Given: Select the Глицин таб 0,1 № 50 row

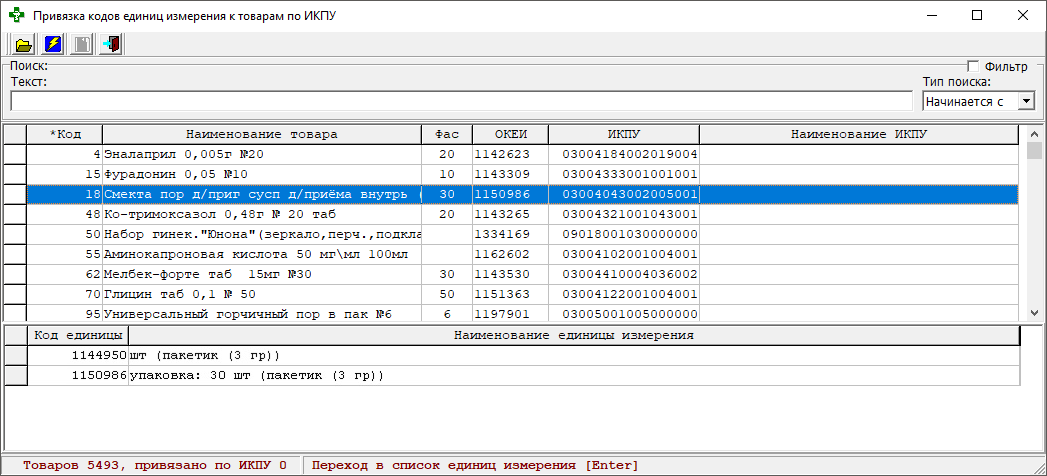Looking at the screenshot, I should (262, 295).
